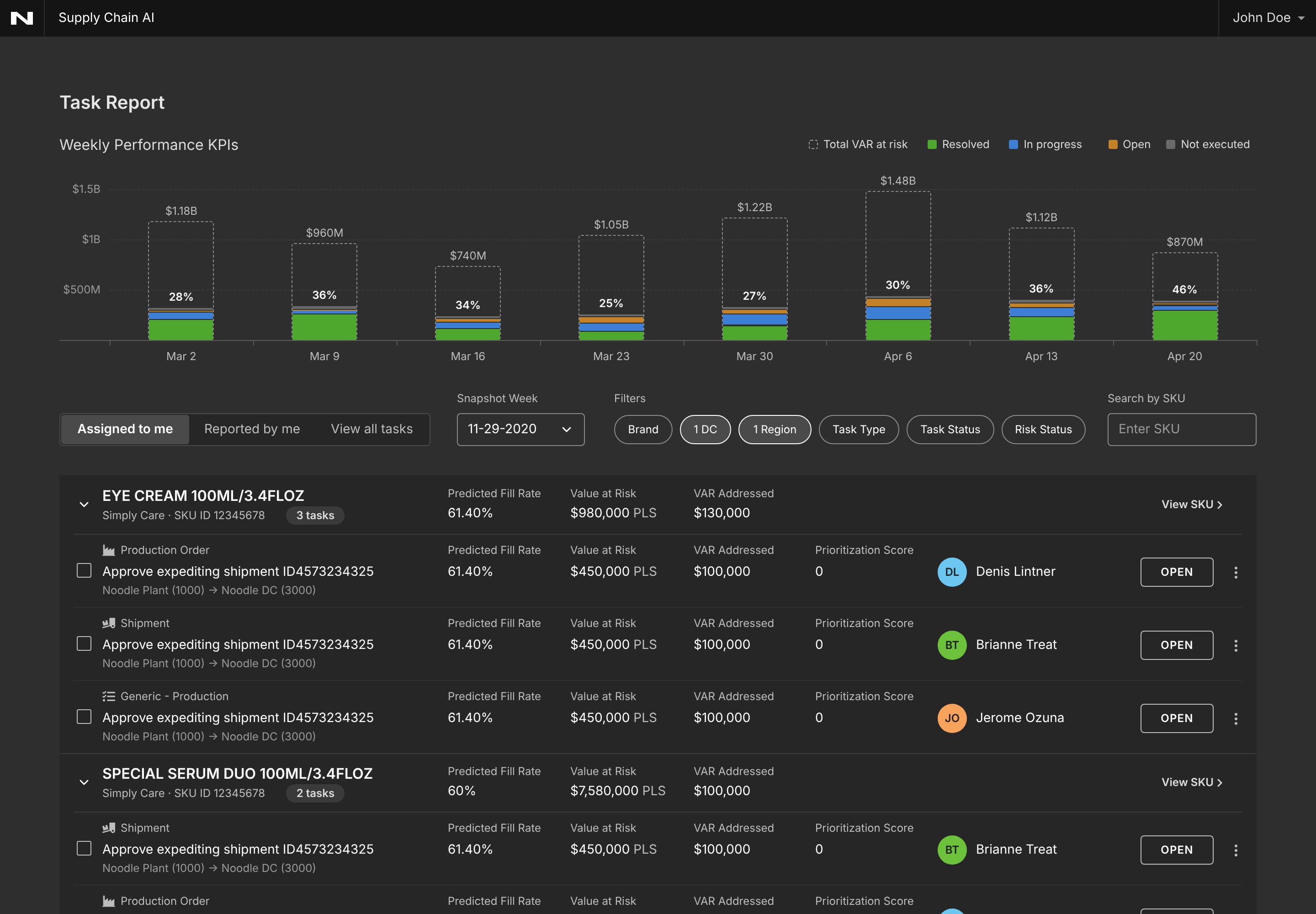Click the 46% label on Apr 20 bar
1316x914 pixels.
[1184, 290]
